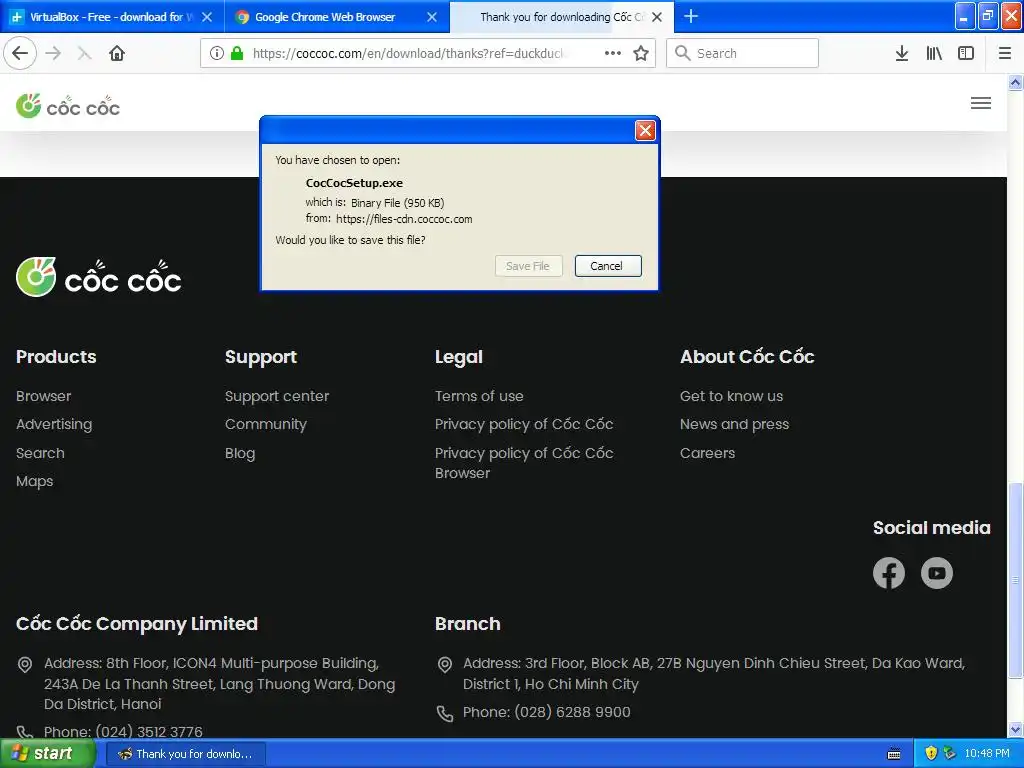Close the Google Chrome Web Browser tab
The width and height of the screenshot is (1024, 768).
pyautogui.click(x=432, y=17)
